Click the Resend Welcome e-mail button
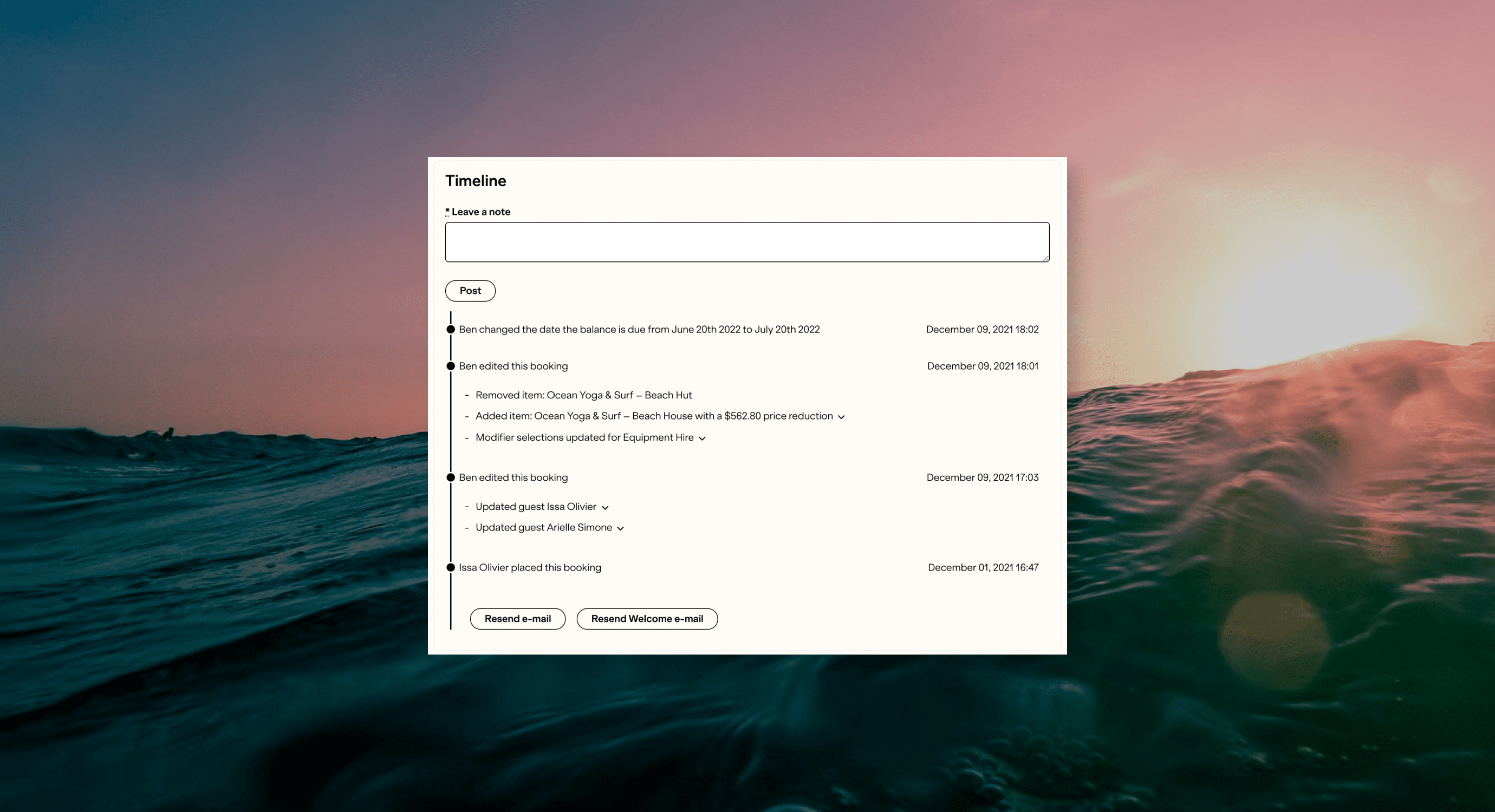1495x812 pixels. tap(647, 619)
